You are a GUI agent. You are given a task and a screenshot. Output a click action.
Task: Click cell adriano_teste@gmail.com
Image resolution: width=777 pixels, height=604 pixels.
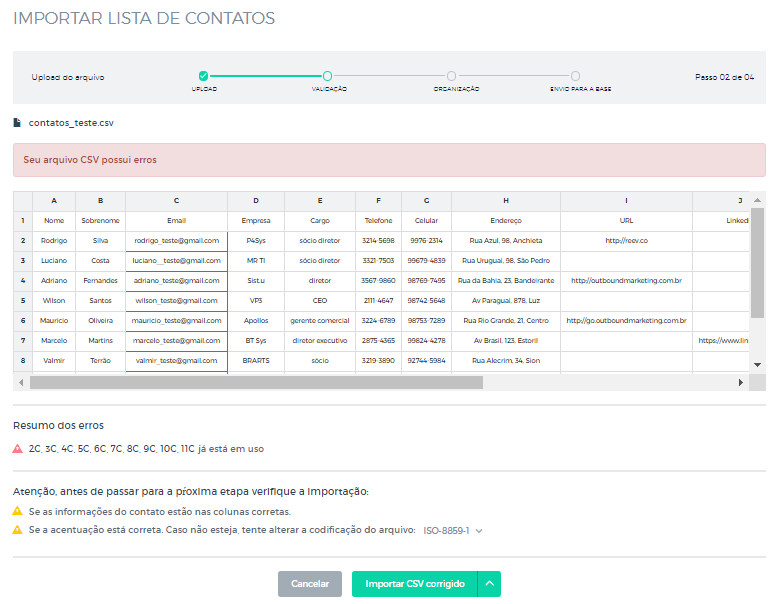pyautogui.click(x=176, y=280)
